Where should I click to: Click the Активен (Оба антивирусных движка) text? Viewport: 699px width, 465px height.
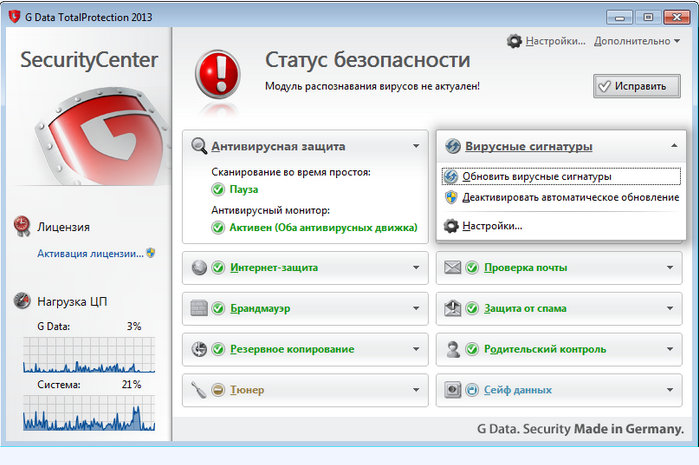pyautogui.click(x=323, y=228)
